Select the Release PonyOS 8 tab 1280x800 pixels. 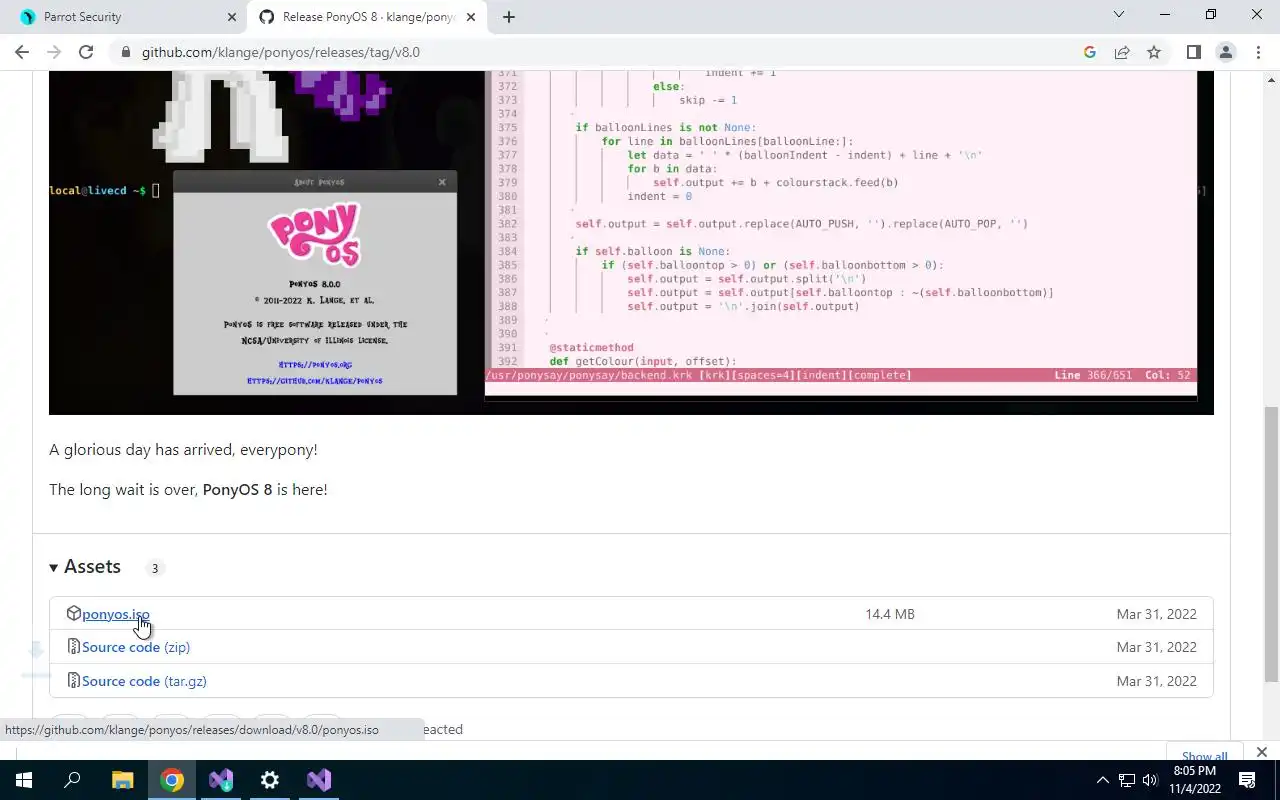click(x=368, y=17)
